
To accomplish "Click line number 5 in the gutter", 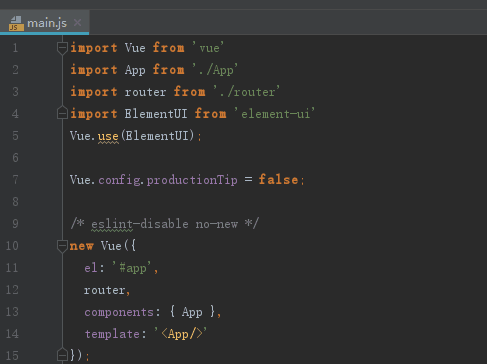I will [x=15, y=136].
